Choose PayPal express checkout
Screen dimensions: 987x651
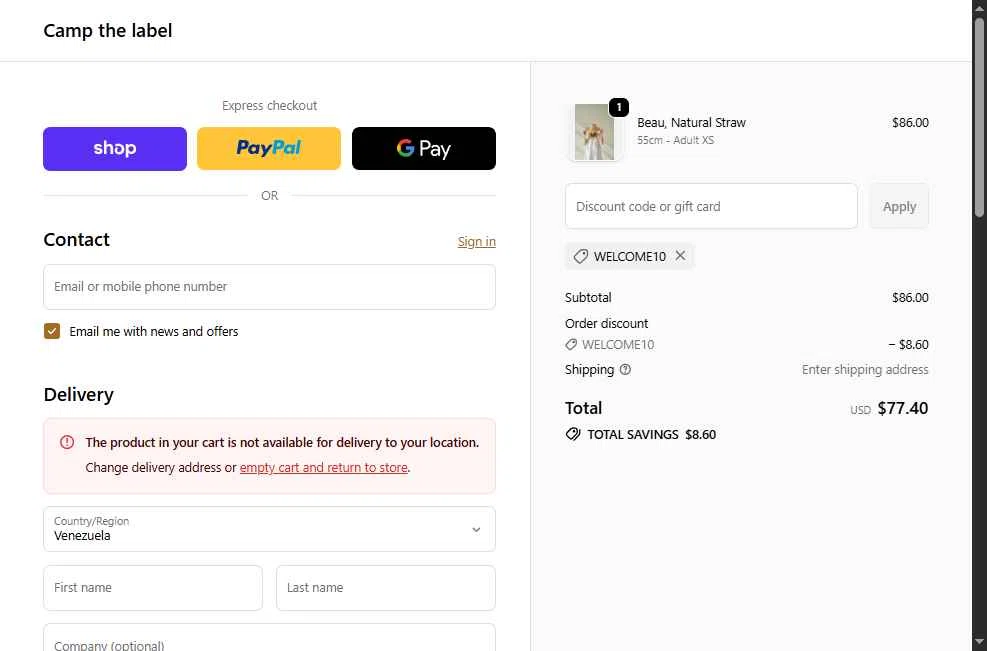(x=269, y=149)
